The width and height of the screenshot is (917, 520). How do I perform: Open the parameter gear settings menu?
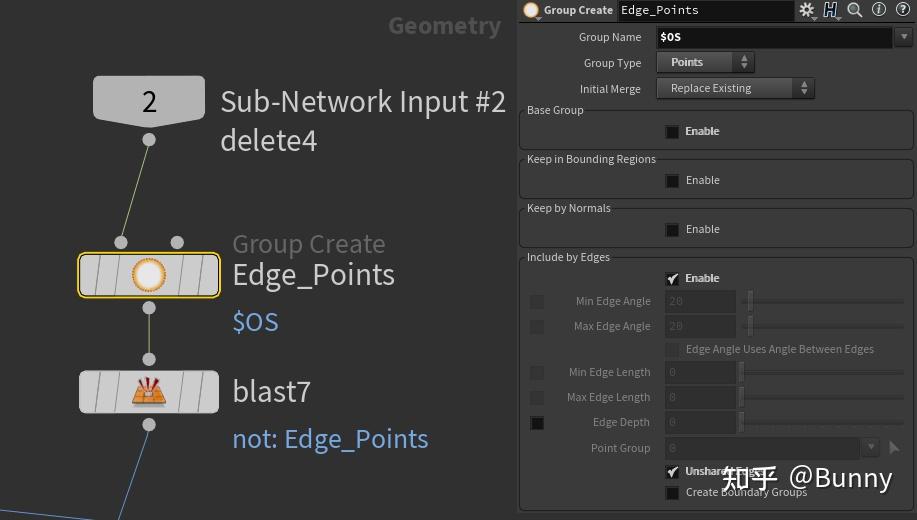[807, 10]
